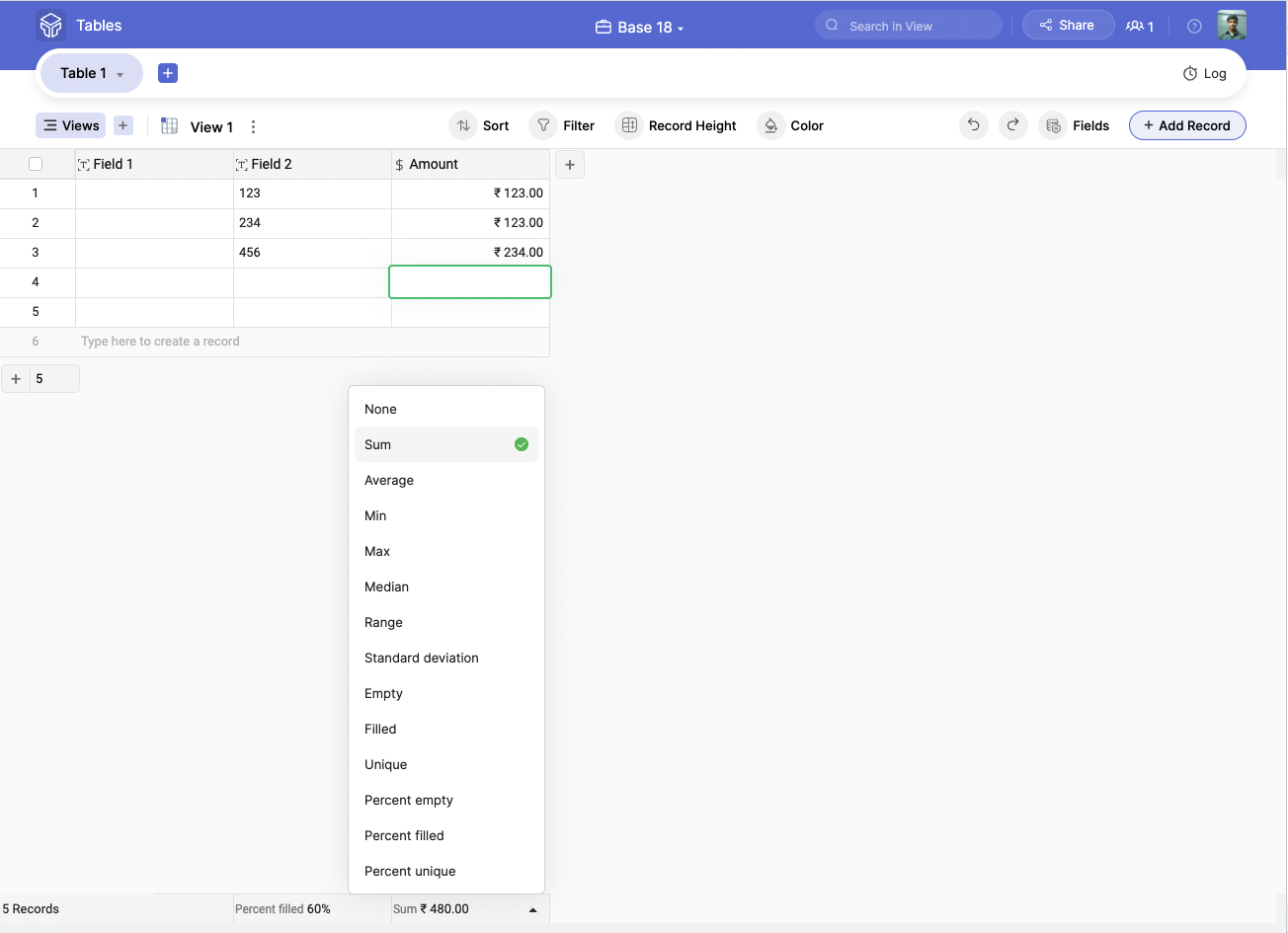The image size is (1288, 933).
Task: Choose Empty in the summary menu
Action: pyautogui.click(x=446, y=693)
